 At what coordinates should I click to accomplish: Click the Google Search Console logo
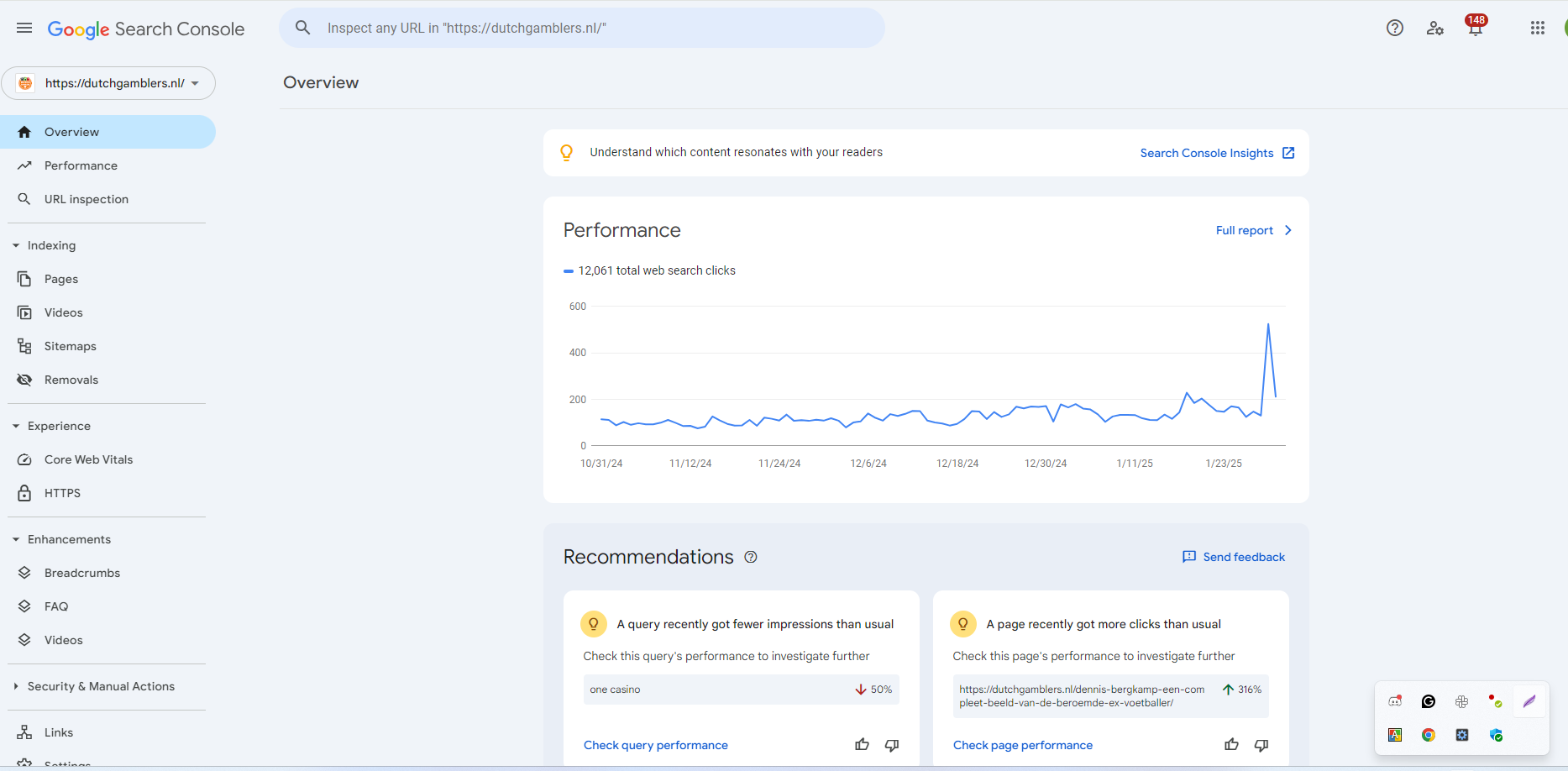pos(146,29)
